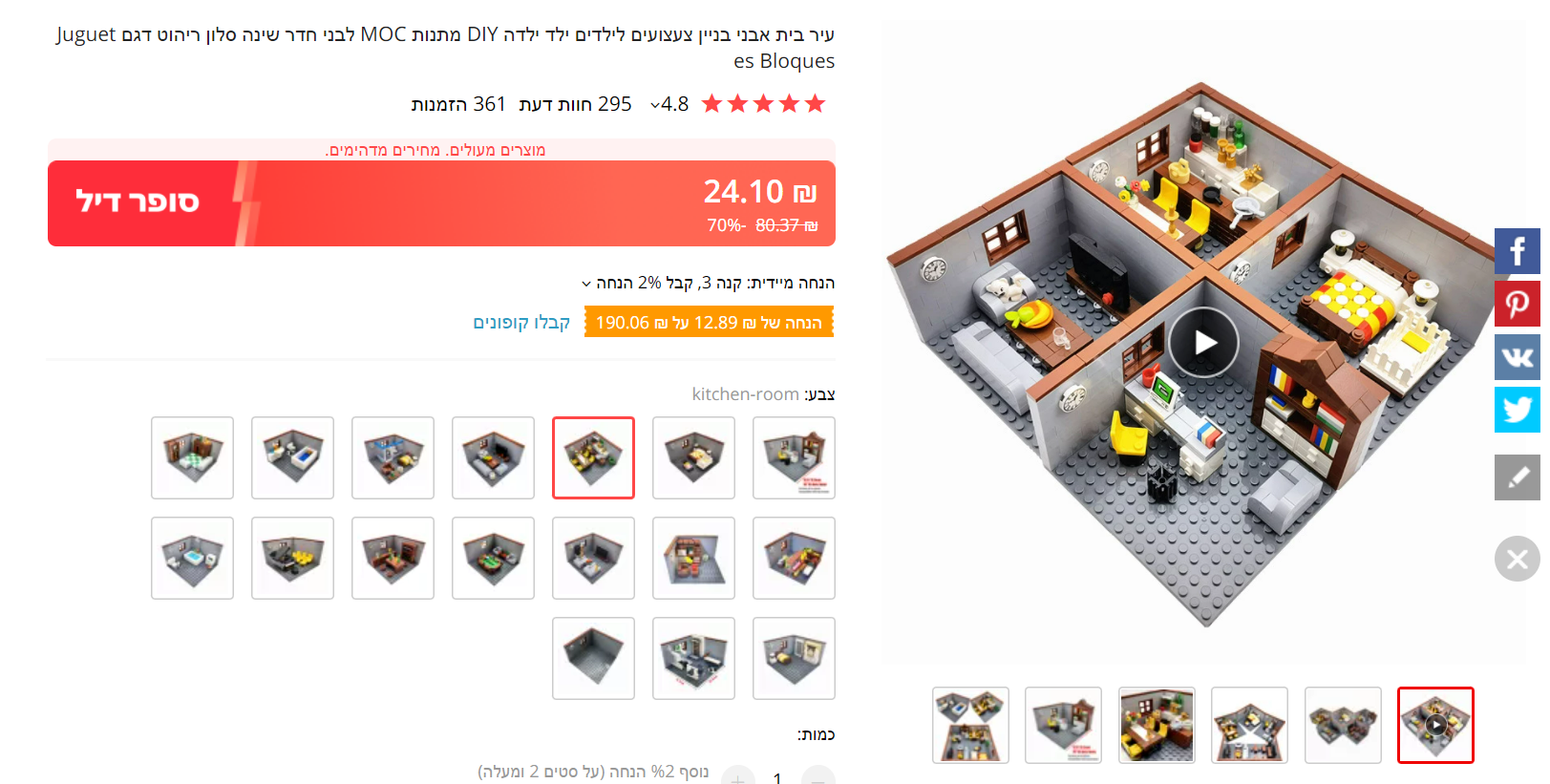Image resolution: width=1550 pixels, height=784 pixels.
Task: View the first gallery thumbnail
Action: (970, 725)
